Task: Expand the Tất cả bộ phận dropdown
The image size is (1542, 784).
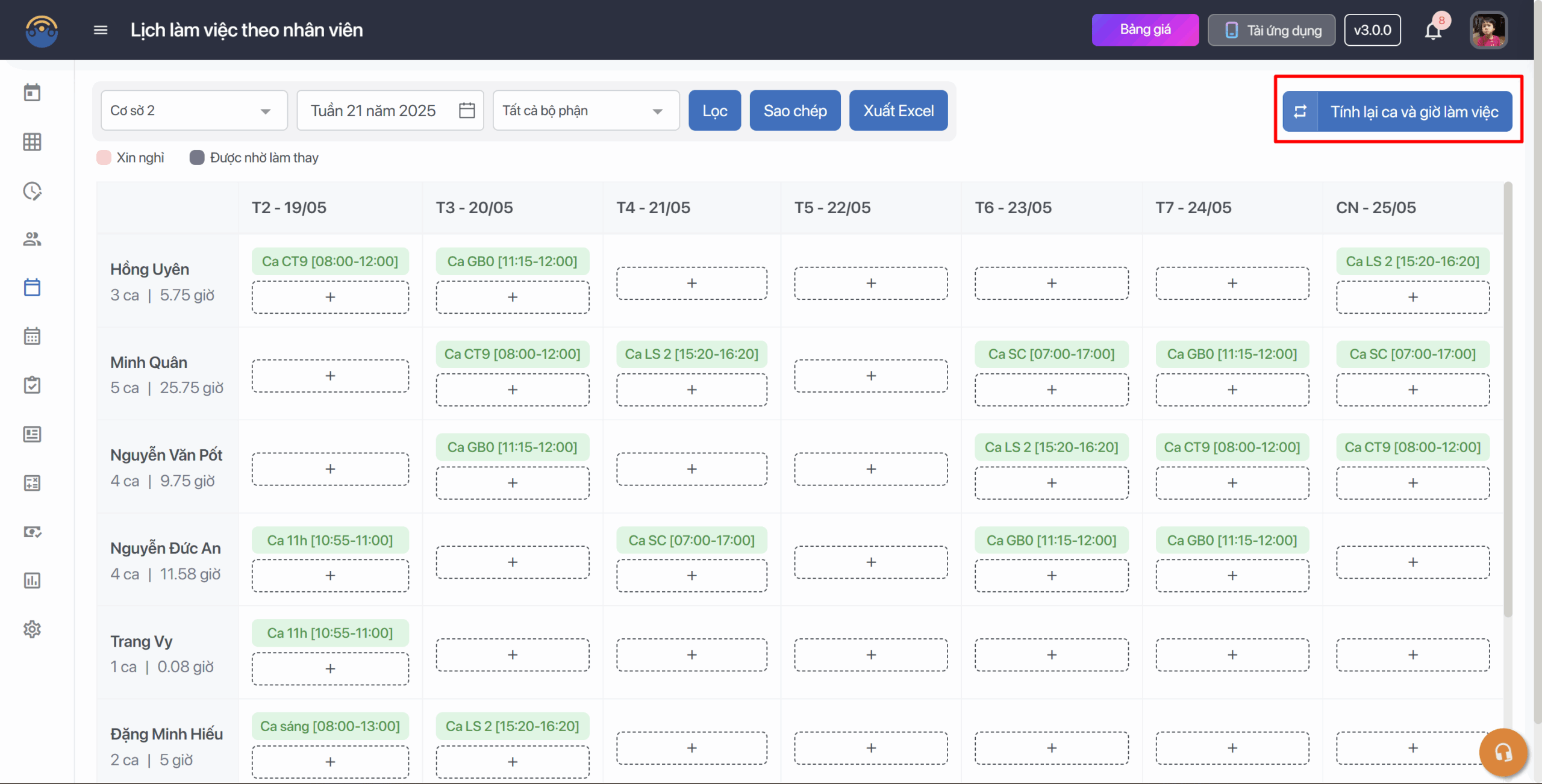Action: 585,111
